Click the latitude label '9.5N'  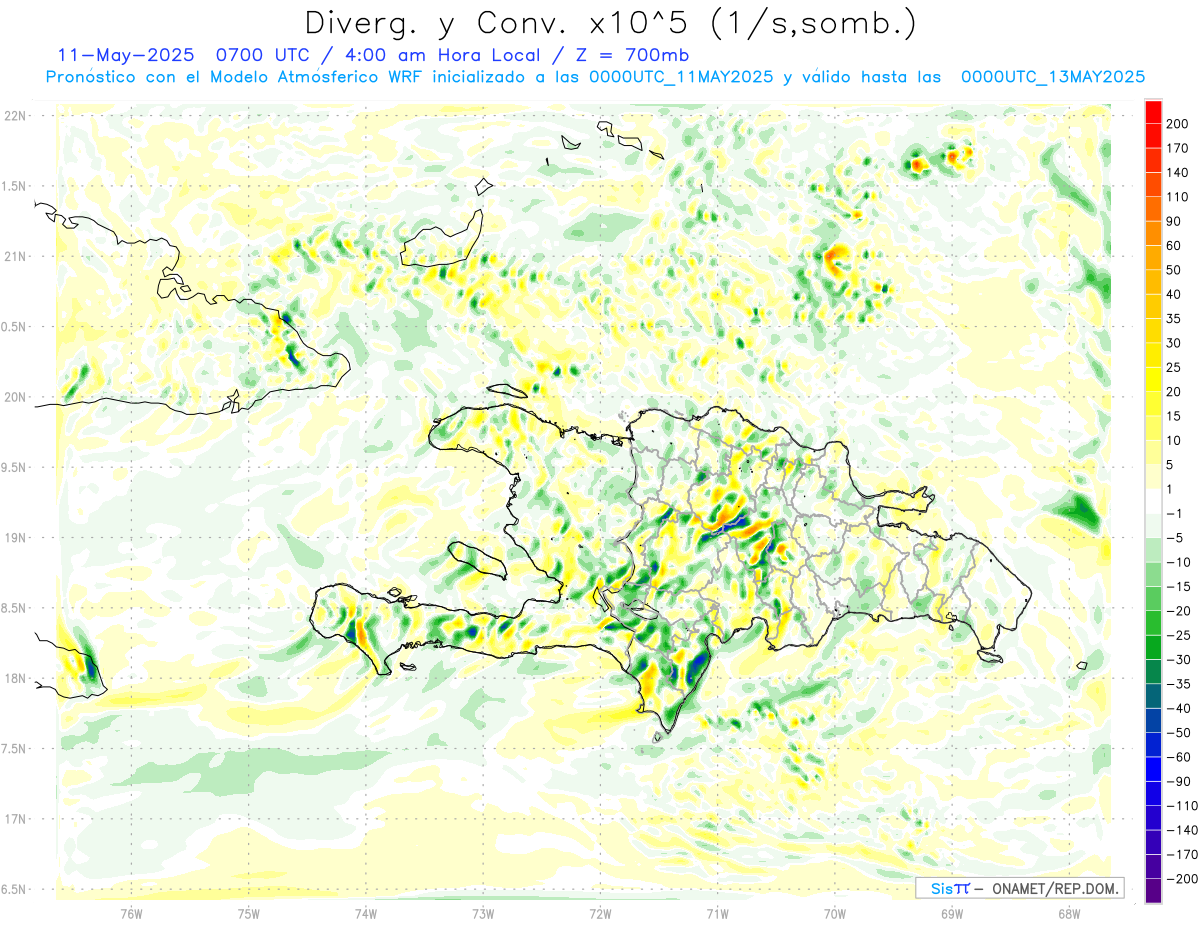coord(15,467)
